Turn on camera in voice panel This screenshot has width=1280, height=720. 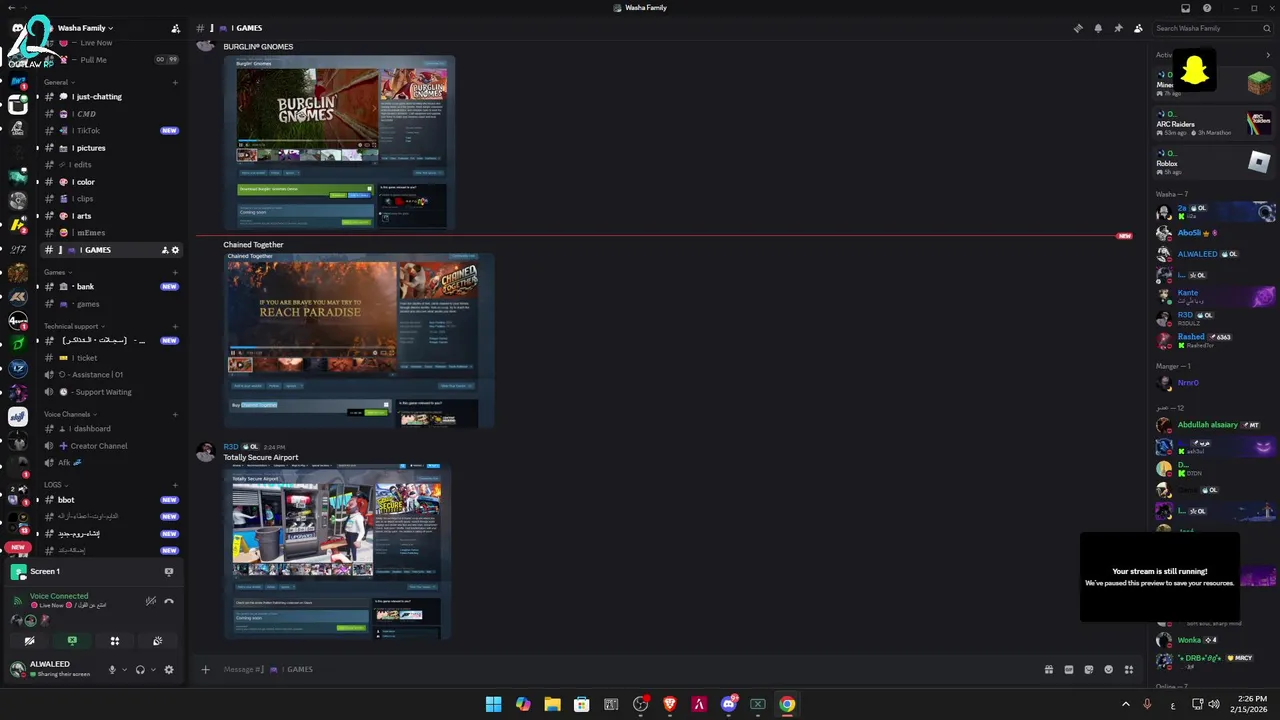click(x=30, y=641)
